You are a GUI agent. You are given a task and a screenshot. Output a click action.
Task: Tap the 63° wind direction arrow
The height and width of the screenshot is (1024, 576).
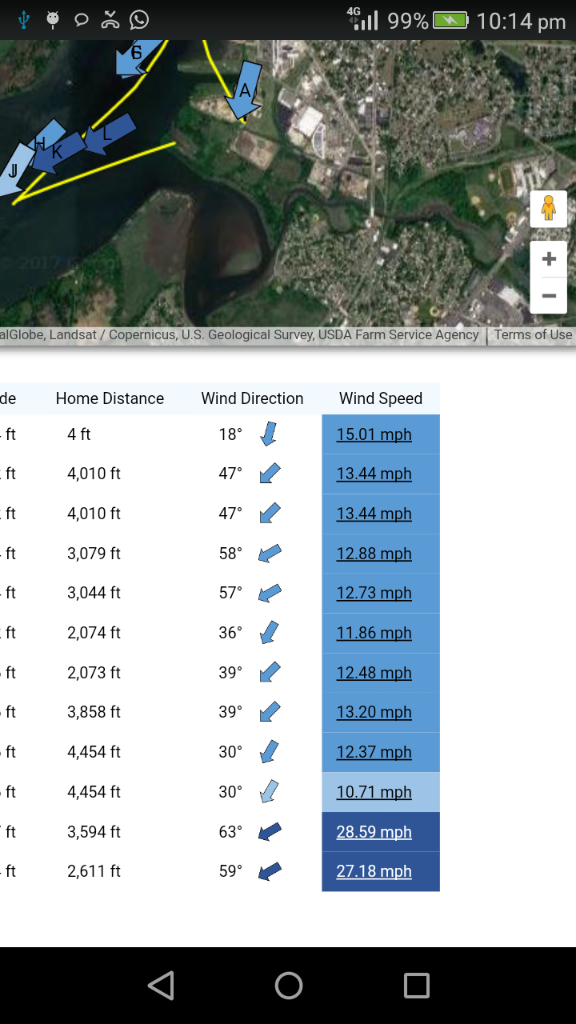270,831
